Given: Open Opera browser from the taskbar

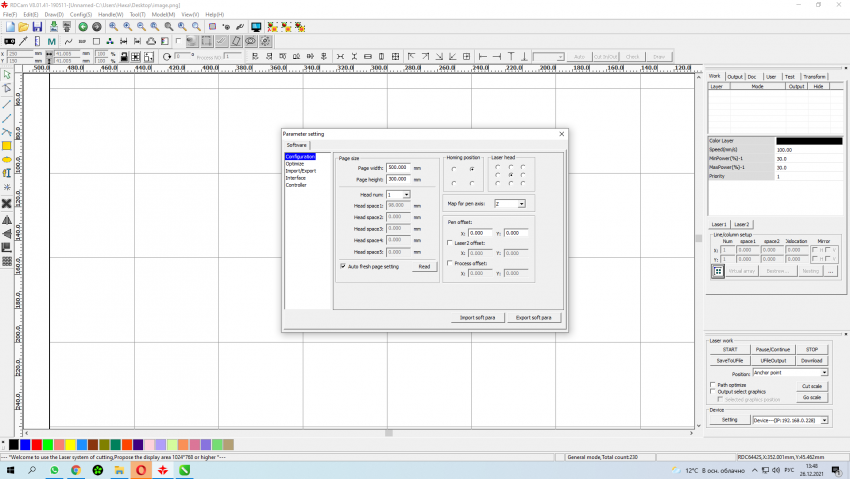Looking at the screenshot, I should [x=140, y=469].
